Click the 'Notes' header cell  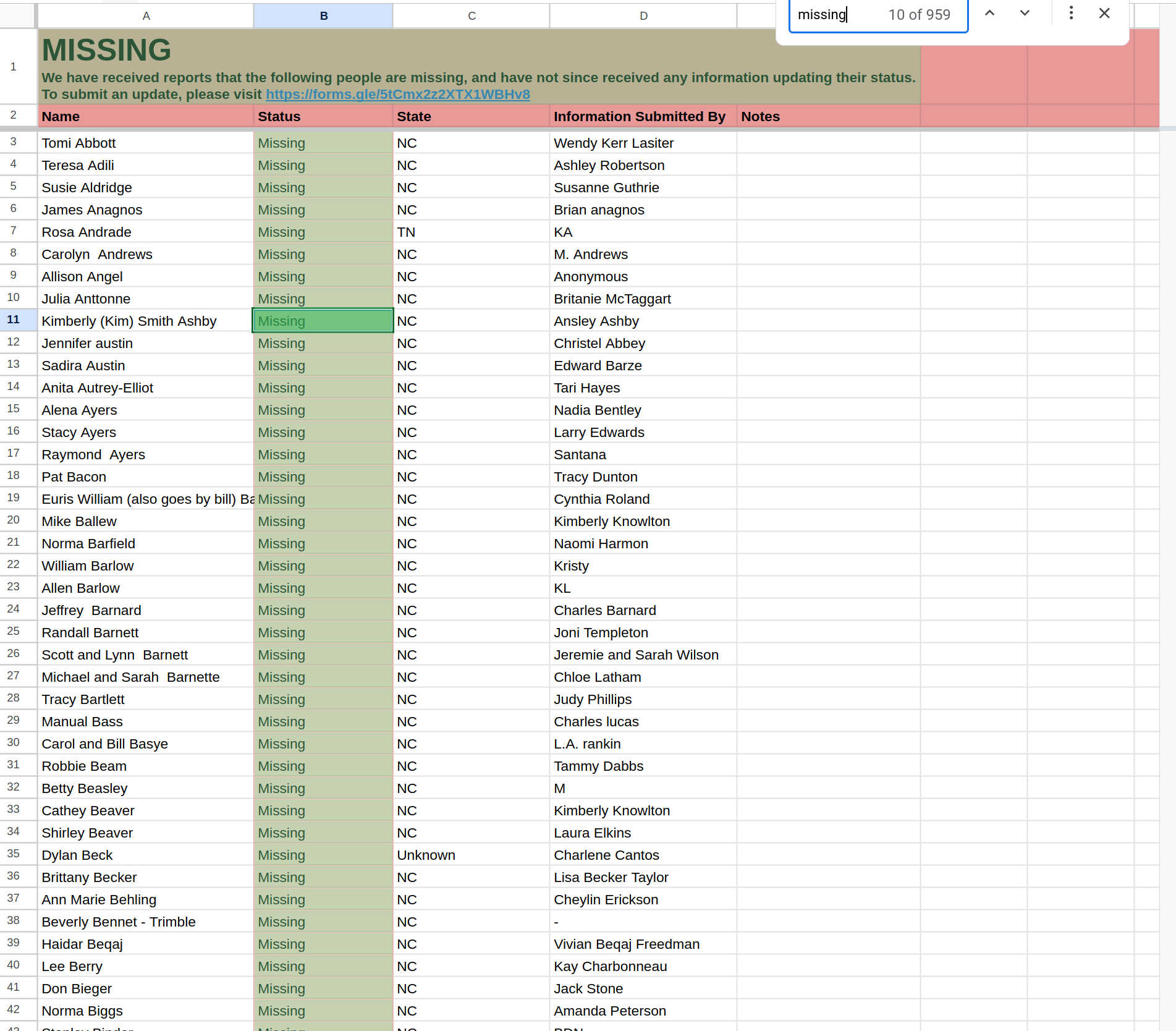coord(829,116)
